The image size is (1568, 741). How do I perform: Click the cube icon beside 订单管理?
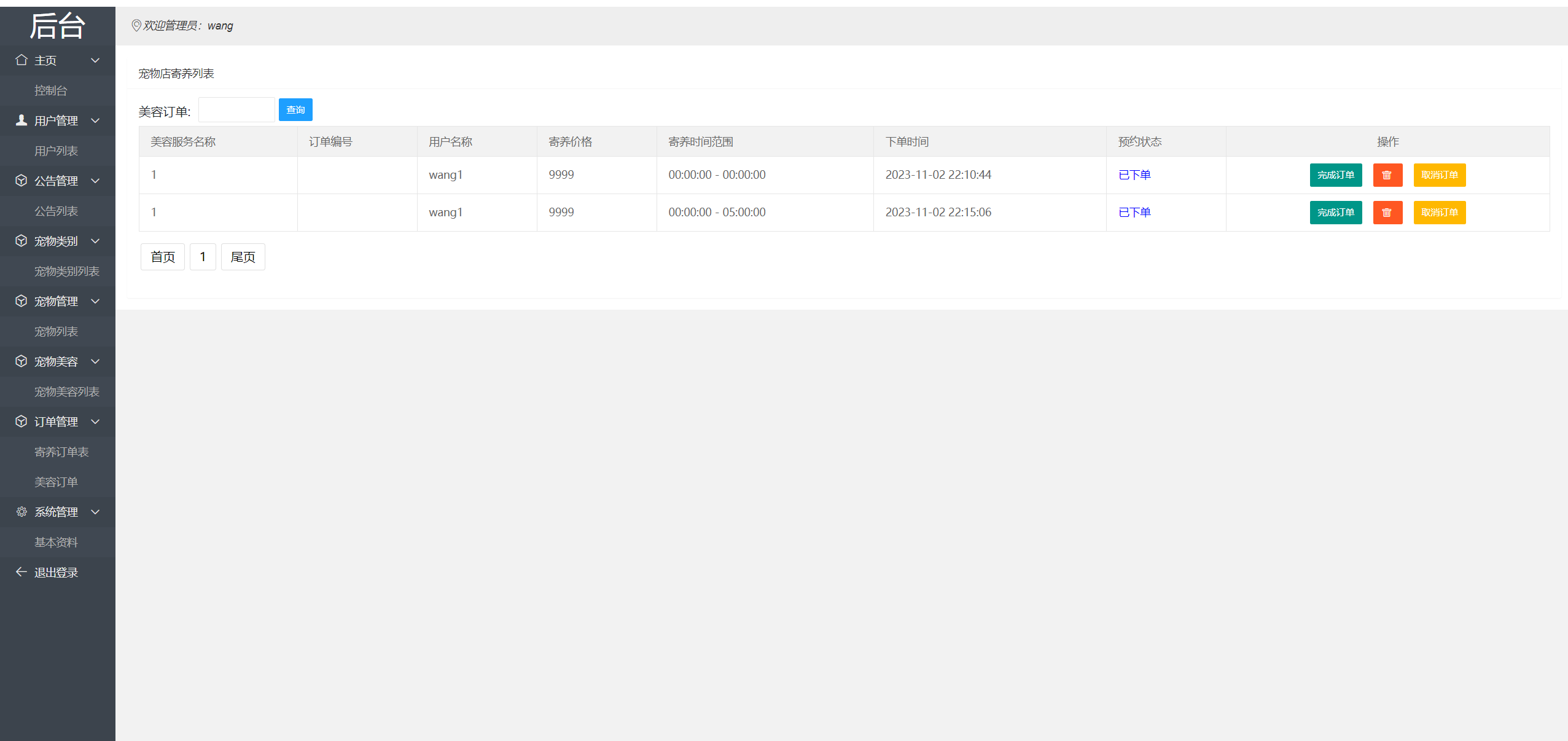21,421
